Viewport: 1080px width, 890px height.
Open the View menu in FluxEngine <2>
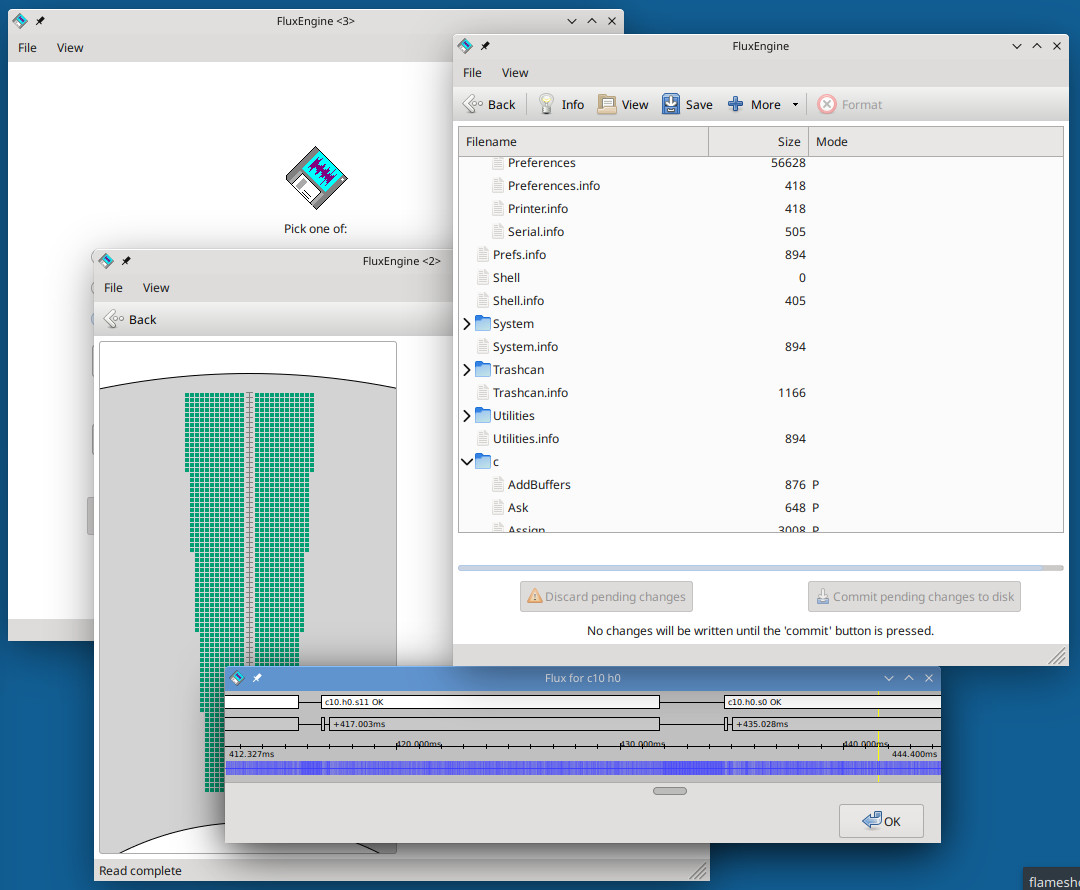click(x=156, y=287)
